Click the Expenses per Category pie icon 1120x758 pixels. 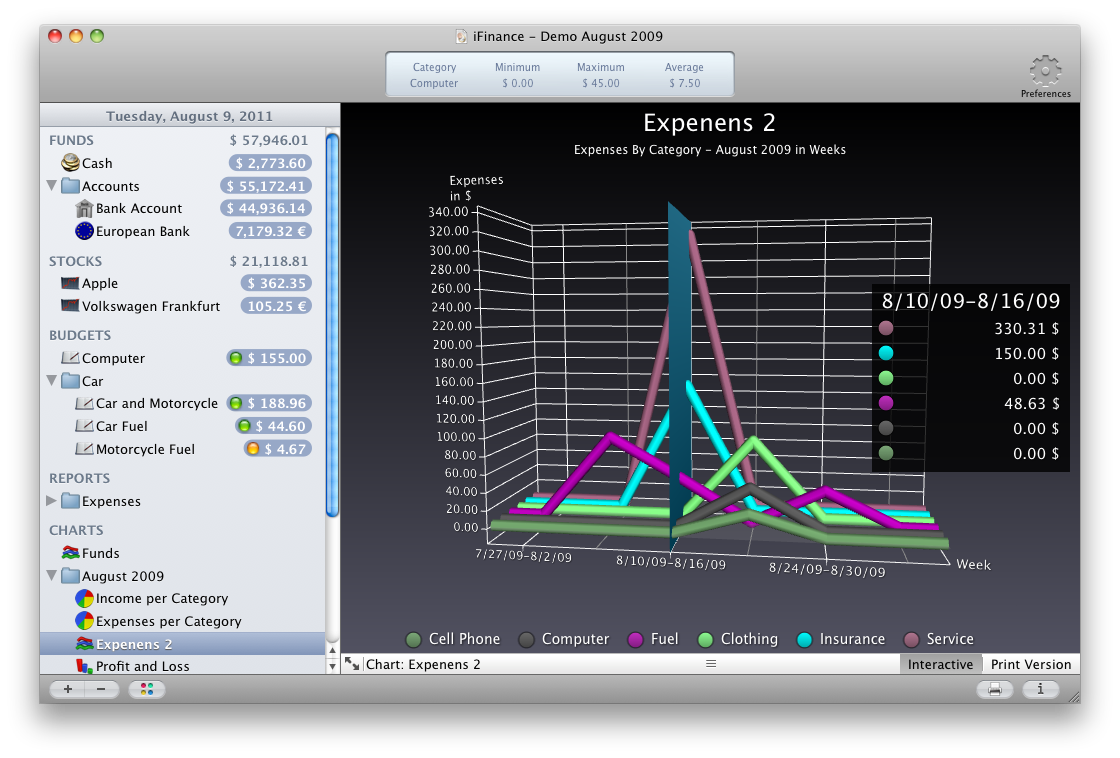[x=84, y=621]
